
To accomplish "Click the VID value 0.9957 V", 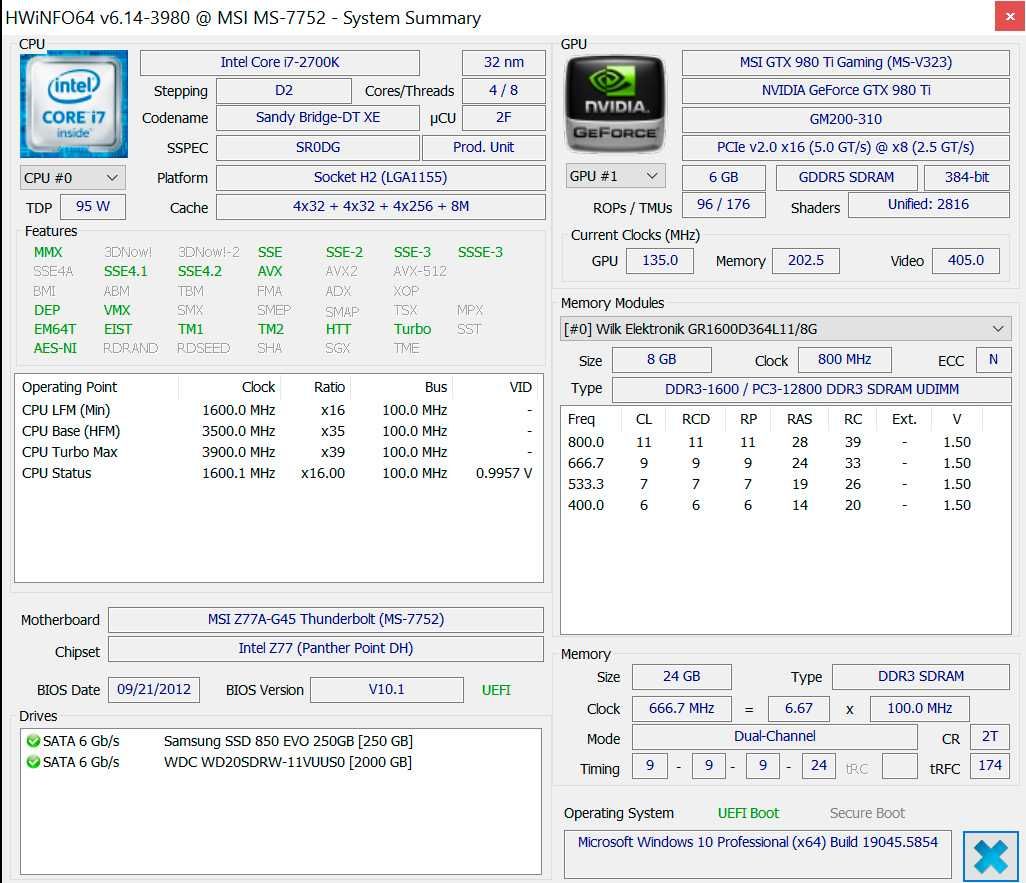I will (x=504, y=473).
